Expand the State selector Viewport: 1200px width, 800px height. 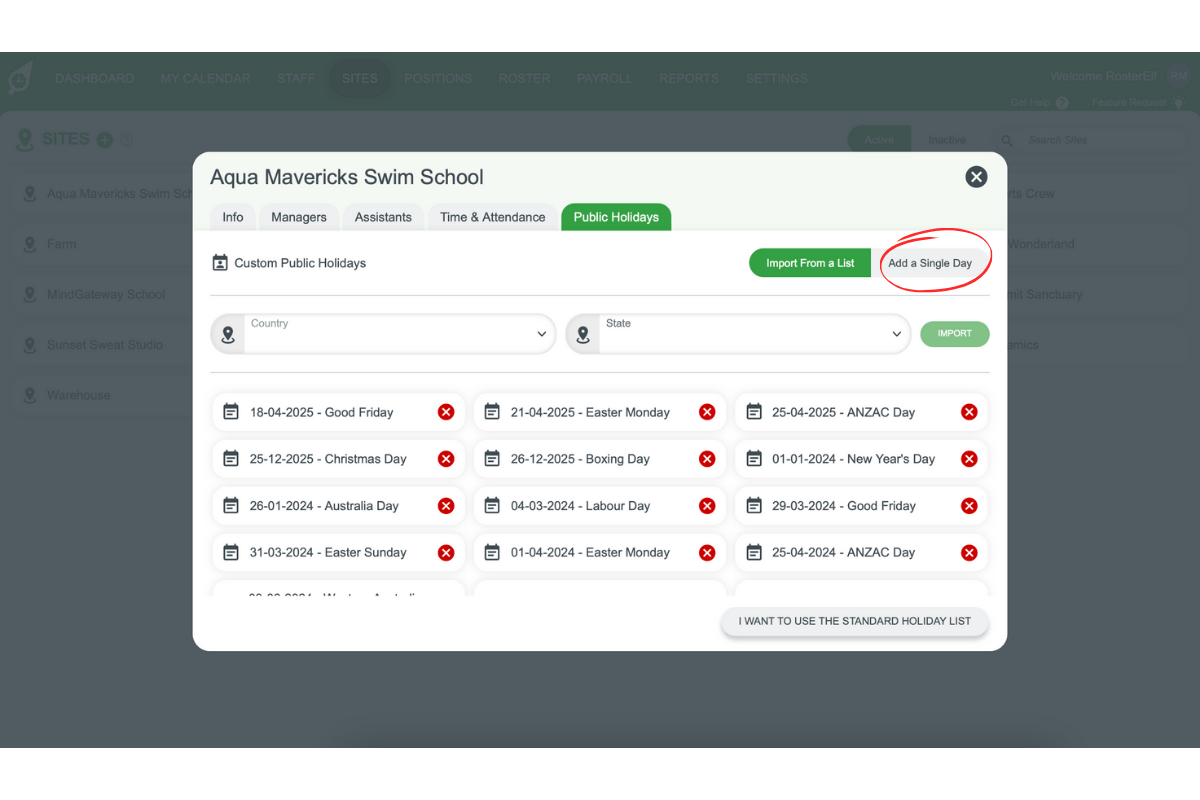pos(896,333)
